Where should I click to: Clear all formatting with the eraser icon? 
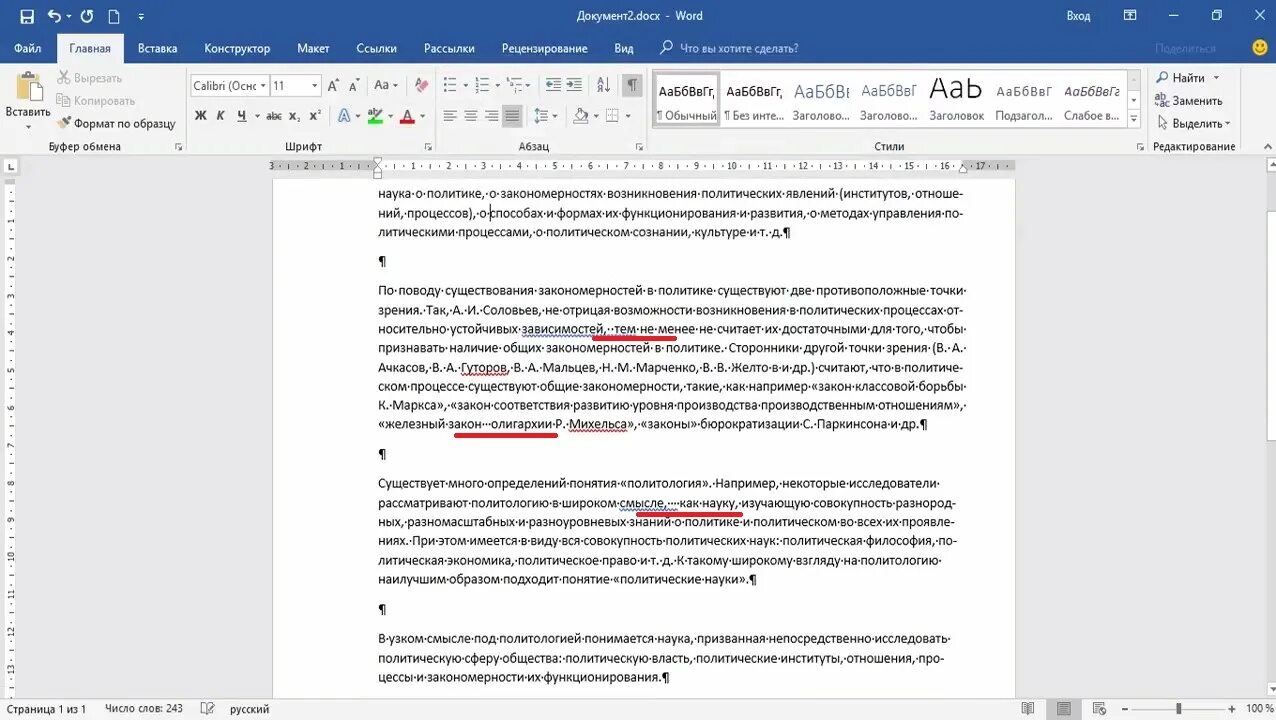click(x=422, y=86)
